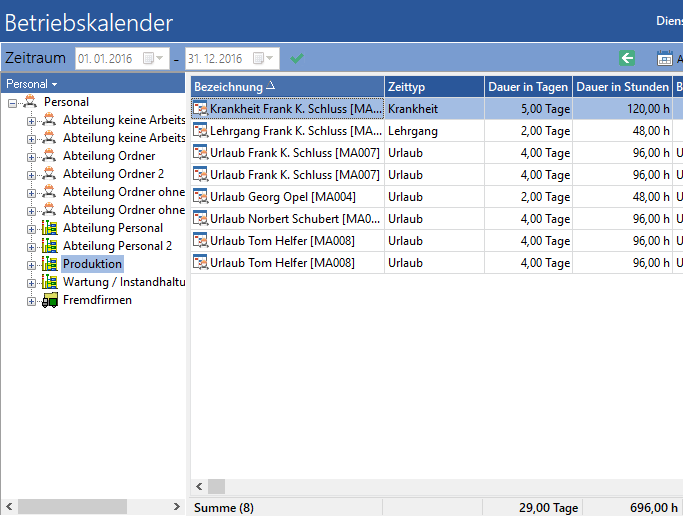The height and width of the screenshot is (516, 683).
Task: Expand the Abteilung Ordner 2 node
Action: [x=31, y=175]
